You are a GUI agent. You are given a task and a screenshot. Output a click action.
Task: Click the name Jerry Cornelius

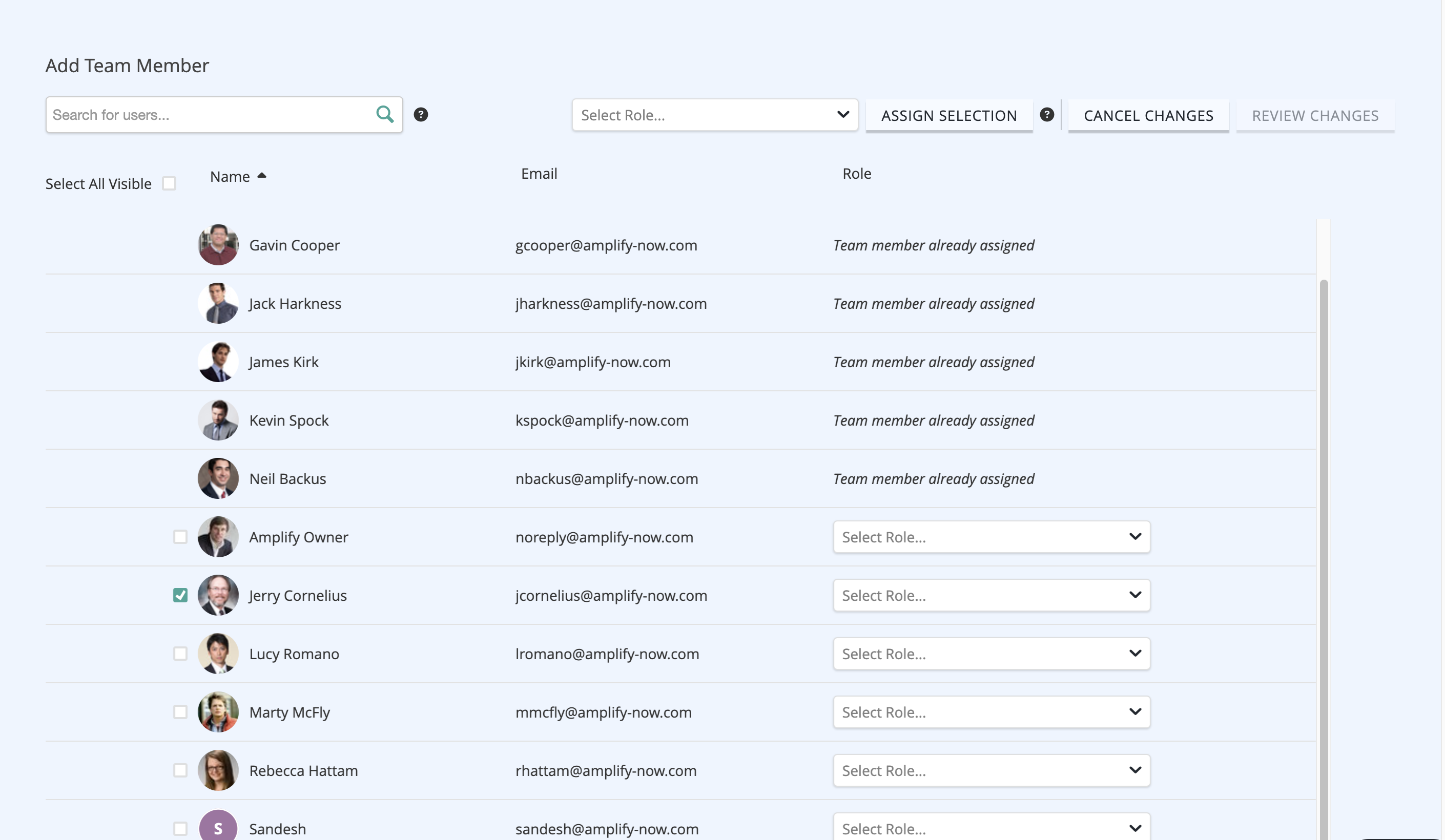coord(298,596)
